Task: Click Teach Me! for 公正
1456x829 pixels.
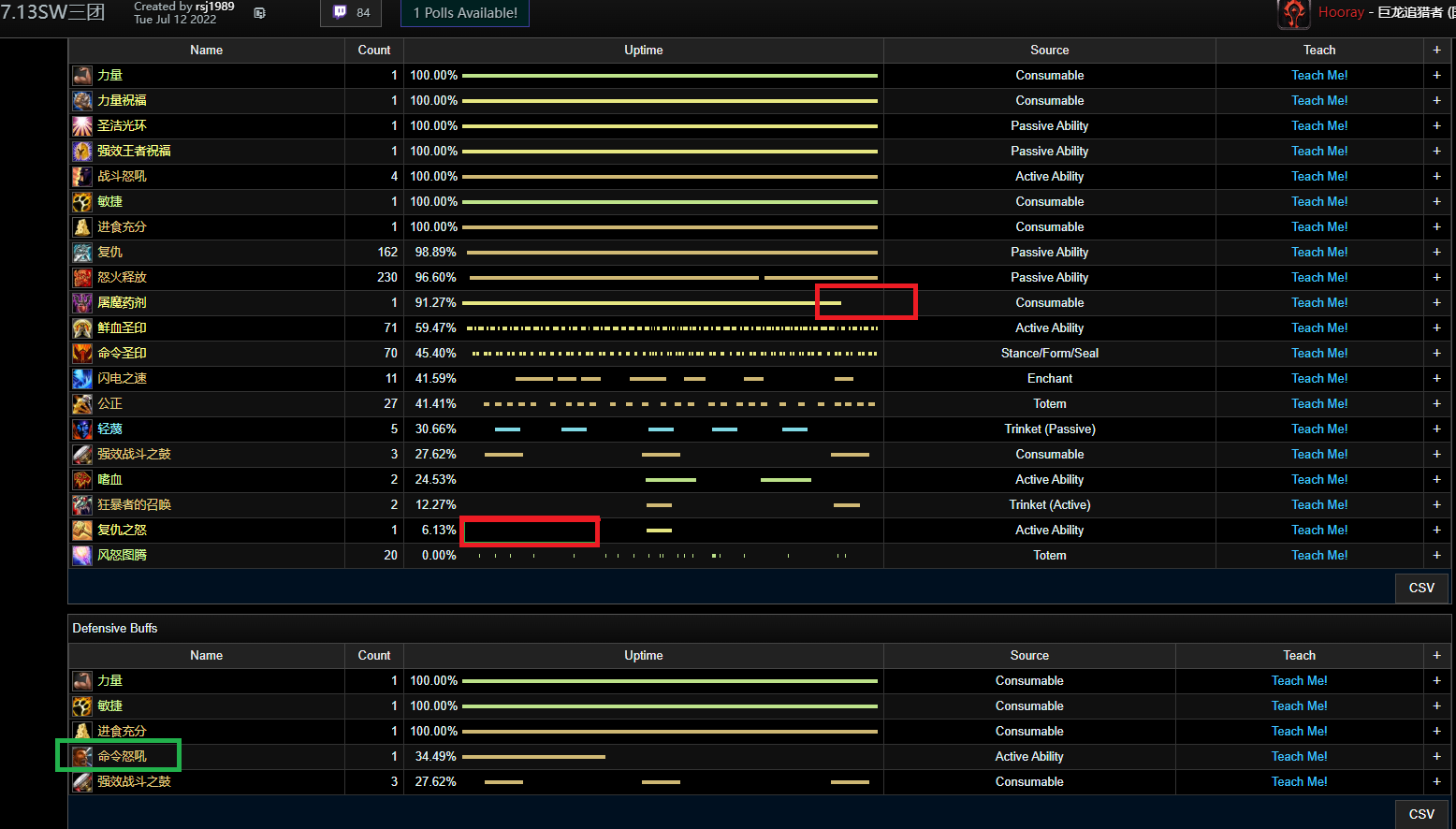Action: [x=1319, y=403]
